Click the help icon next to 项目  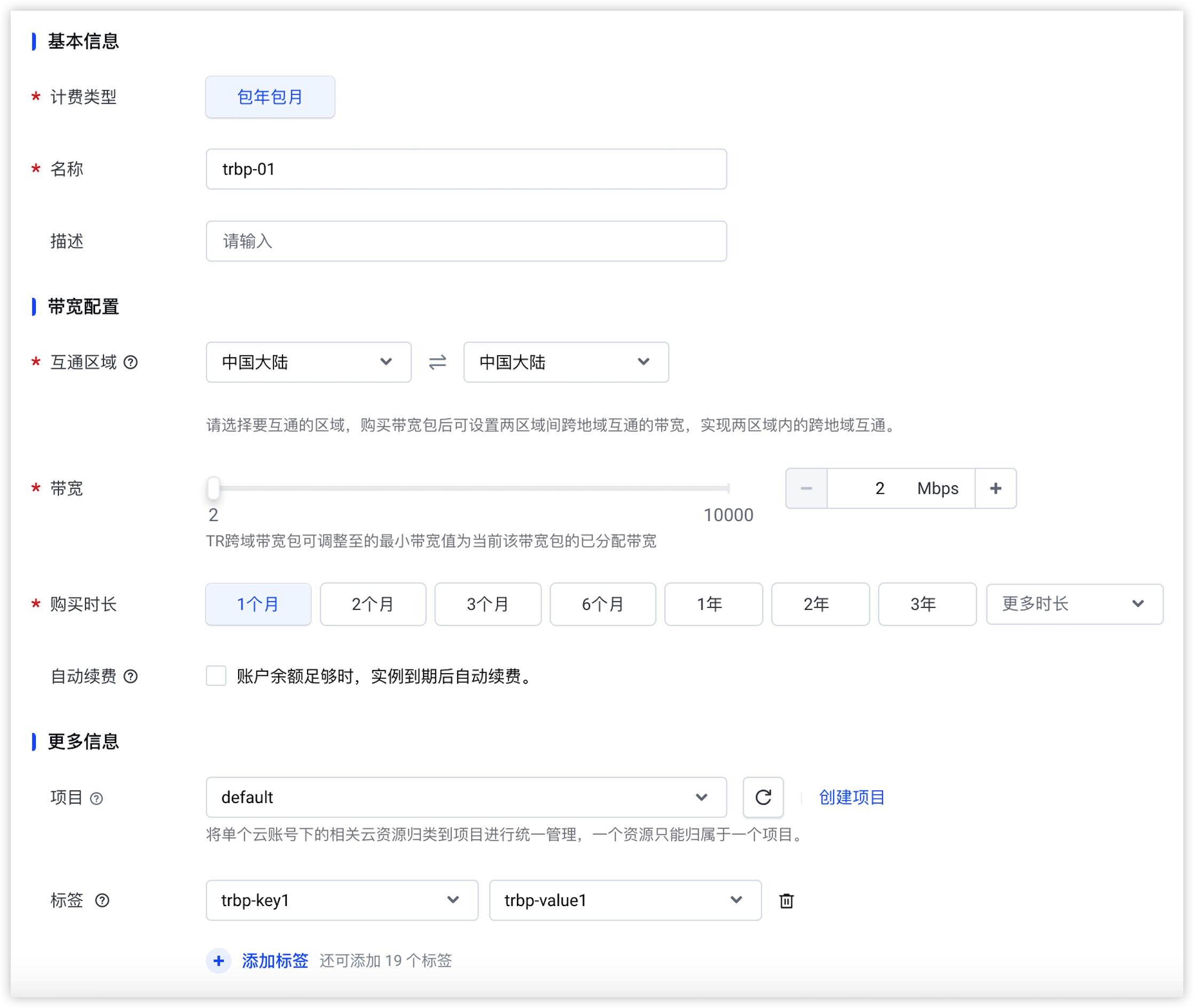(97, 798)
